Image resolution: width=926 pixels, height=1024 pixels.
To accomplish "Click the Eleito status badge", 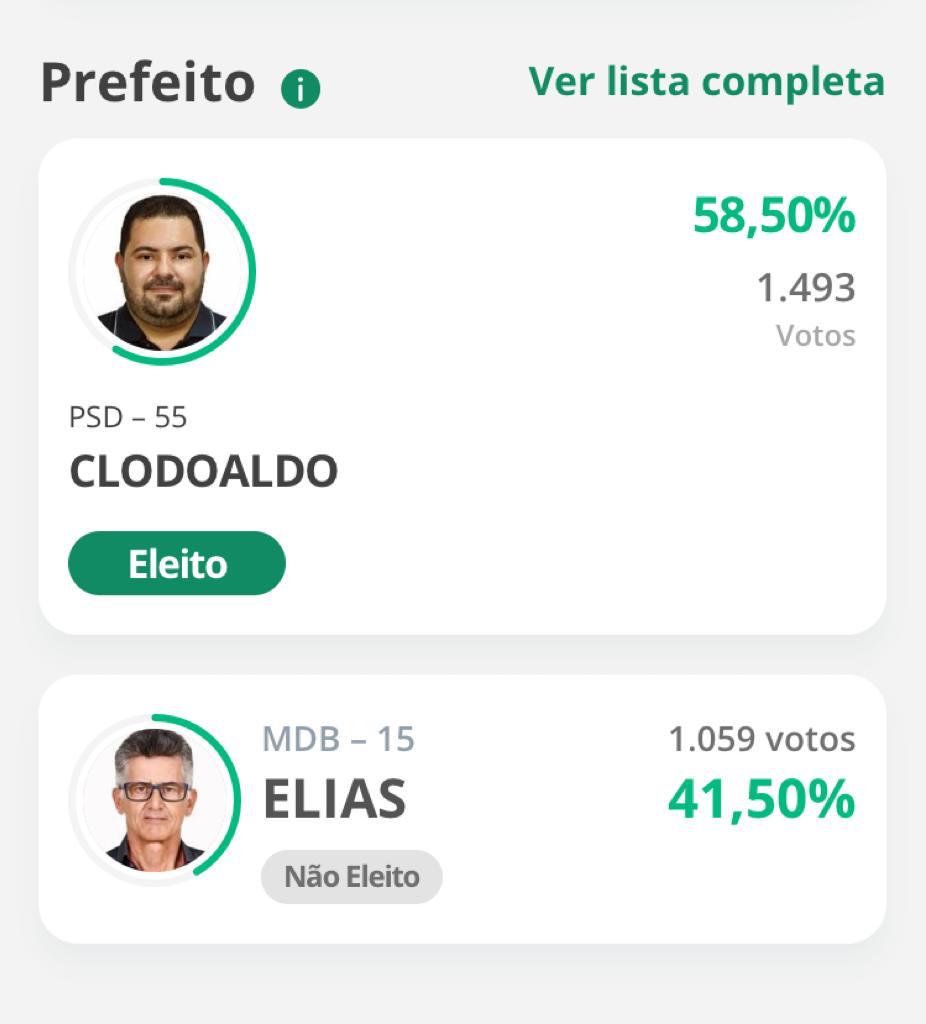I will 177,563.
